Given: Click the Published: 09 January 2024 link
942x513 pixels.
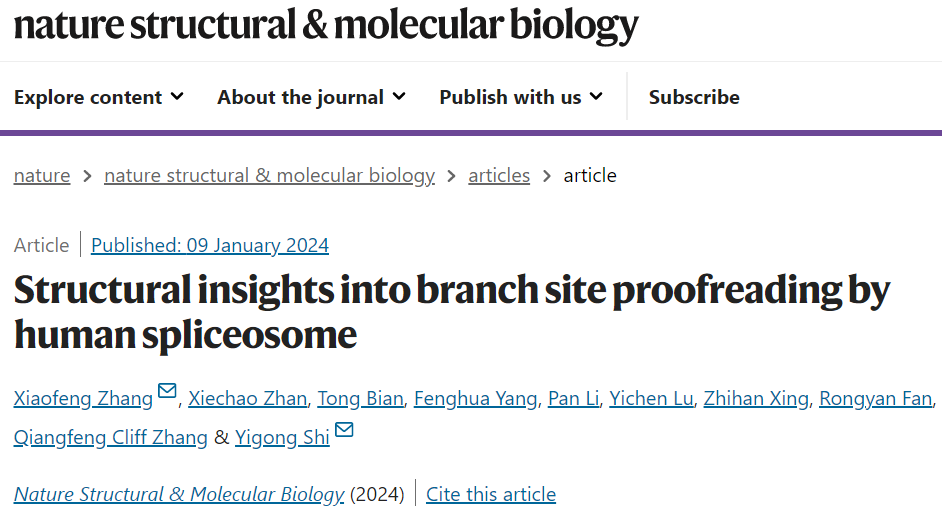Looking at the screenshot, I should [210, 245].
